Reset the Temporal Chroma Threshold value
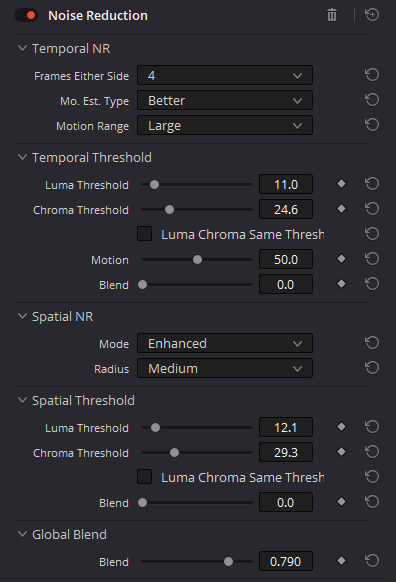The width and height of the screenshot is (396, 582). pos(372,209)
